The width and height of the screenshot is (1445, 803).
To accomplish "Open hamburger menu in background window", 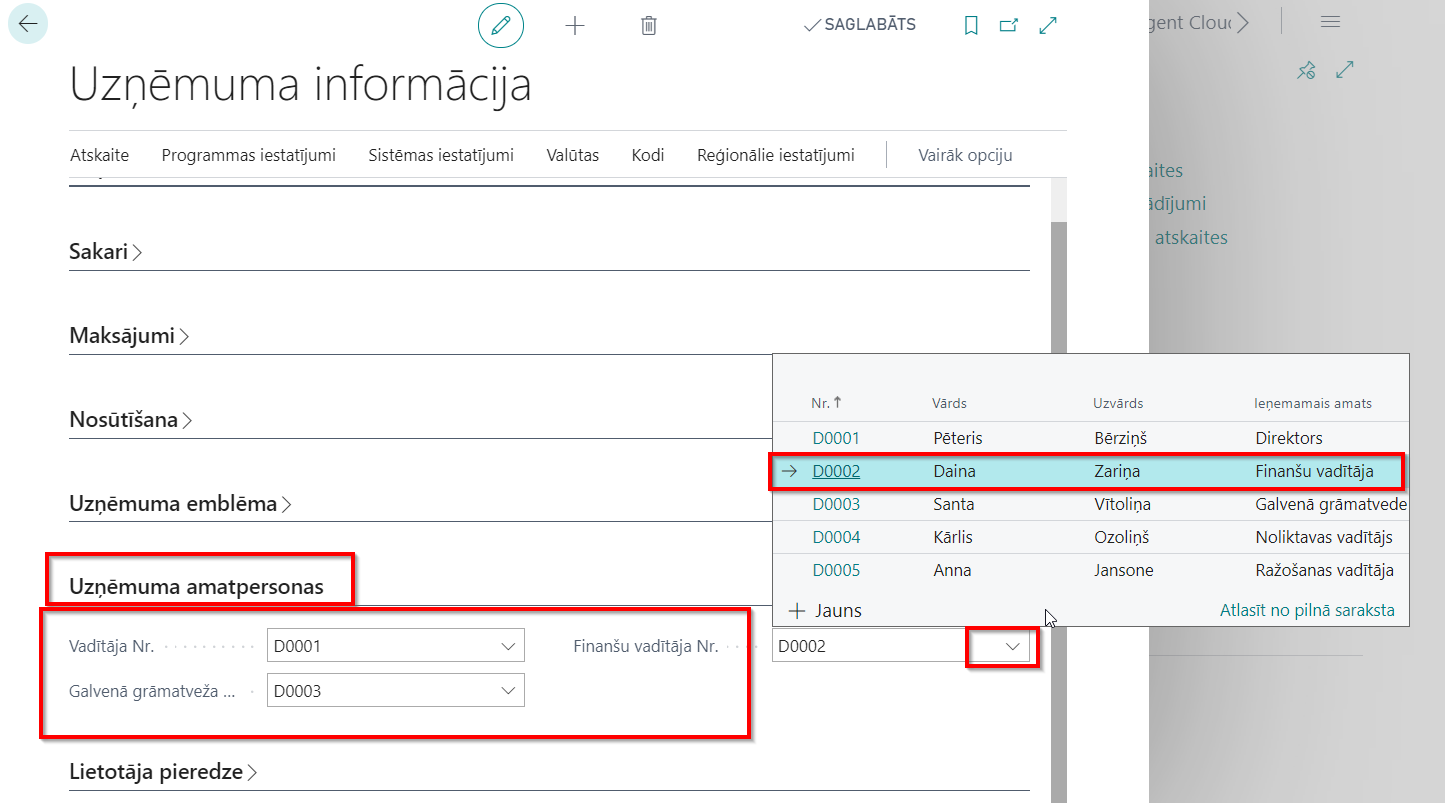I will coord(1330,22).
